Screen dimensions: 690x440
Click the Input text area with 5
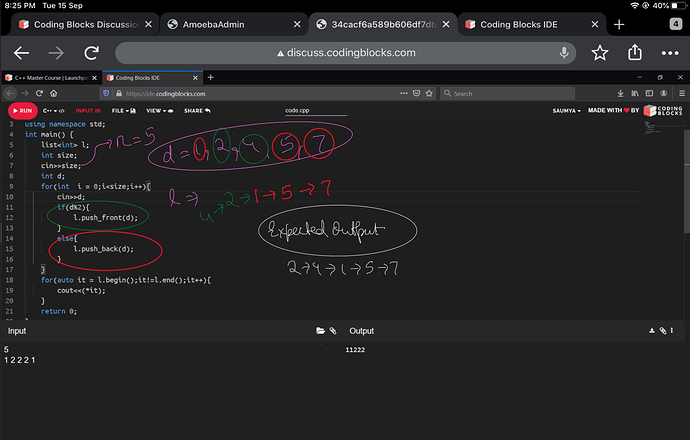(172, 389)
